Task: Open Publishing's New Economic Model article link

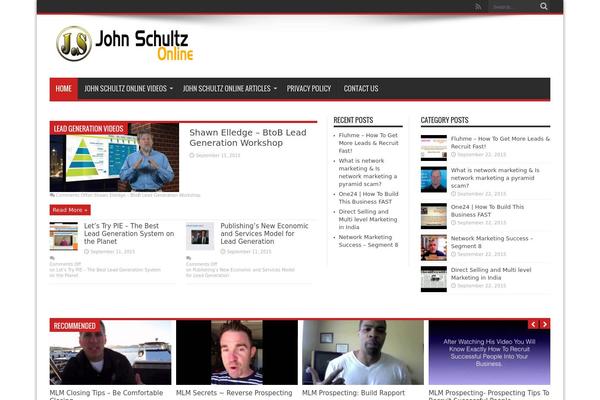Action: tap(264, 233)
